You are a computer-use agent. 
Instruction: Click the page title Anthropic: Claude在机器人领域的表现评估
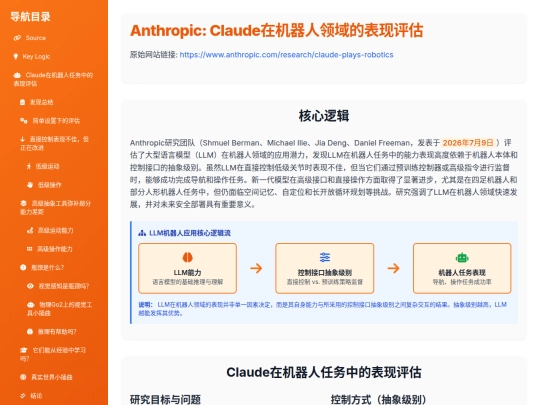[277, 30]
